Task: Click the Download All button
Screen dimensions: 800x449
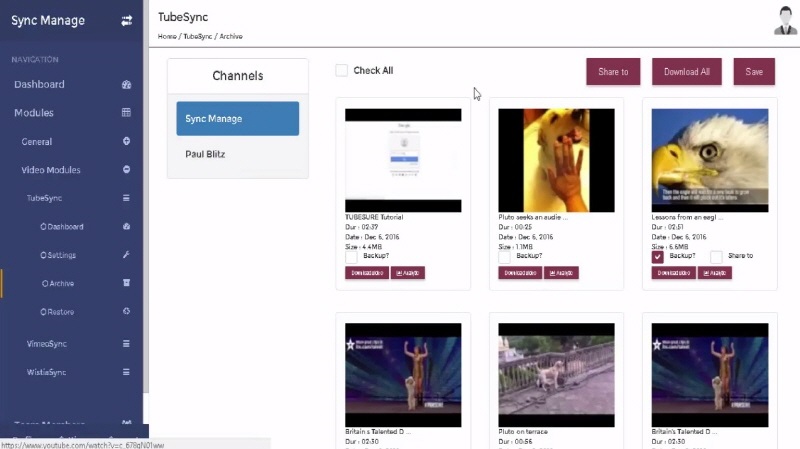Action: 687,72
